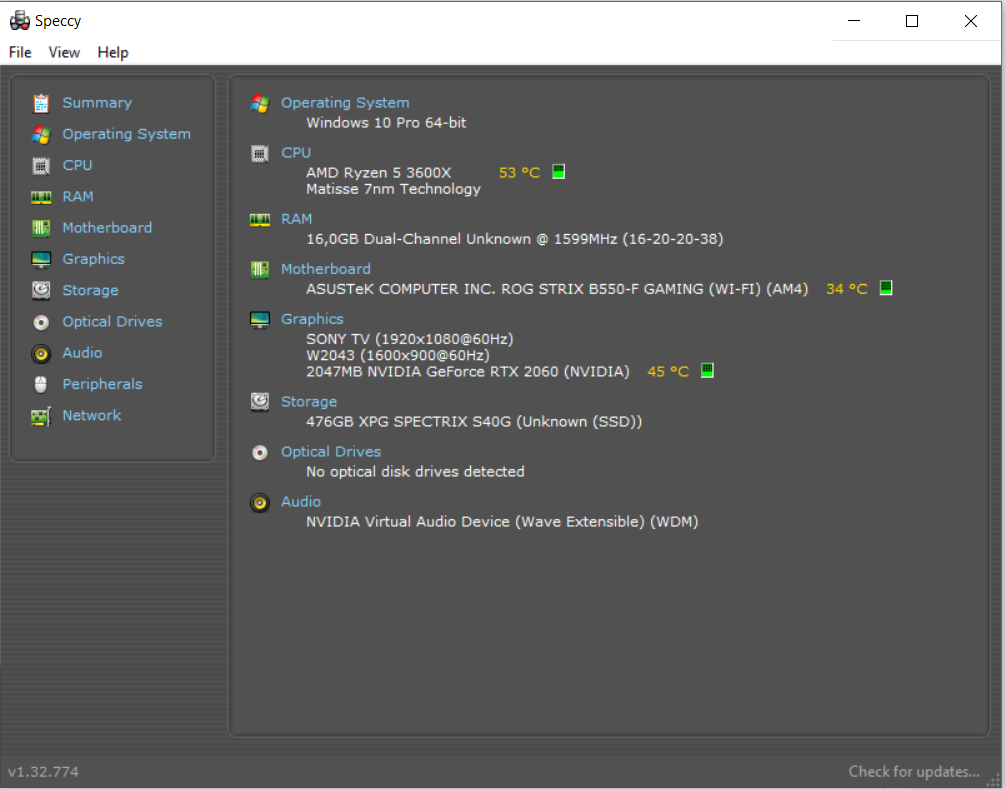
Task: Click the green GPU temperature indicator icon
Action: point(707,371)
